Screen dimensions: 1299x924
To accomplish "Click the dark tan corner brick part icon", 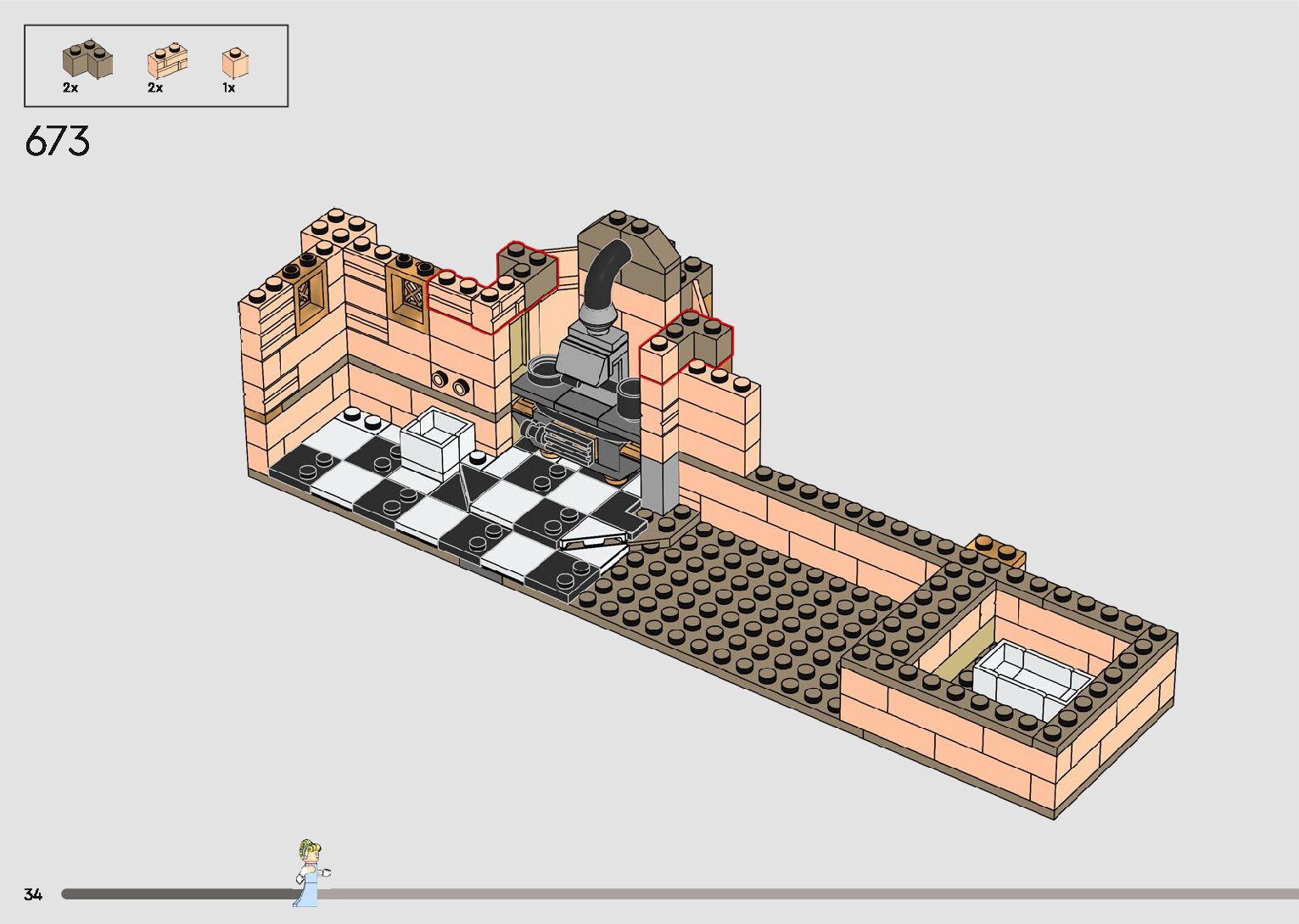I will coord(87,59).
